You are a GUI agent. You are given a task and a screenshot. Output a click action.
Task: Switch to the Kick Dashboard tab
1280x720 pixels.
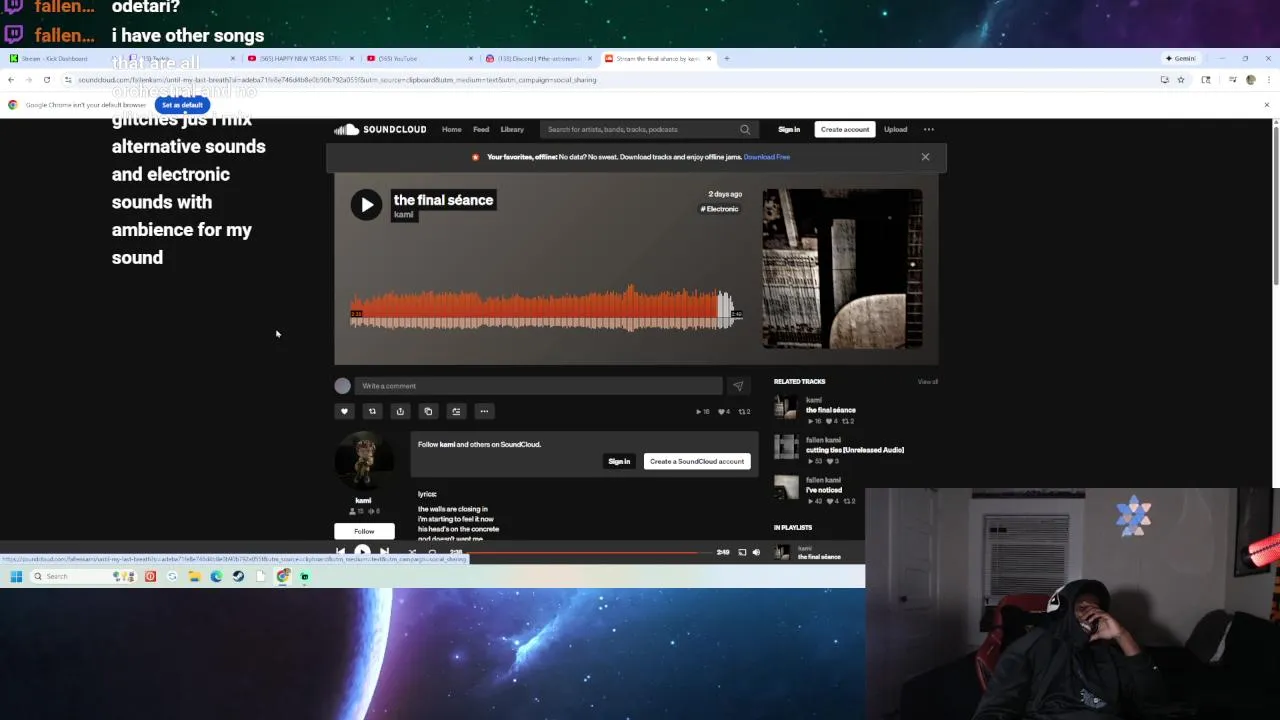pyautogui.click(x=60, y=58)
